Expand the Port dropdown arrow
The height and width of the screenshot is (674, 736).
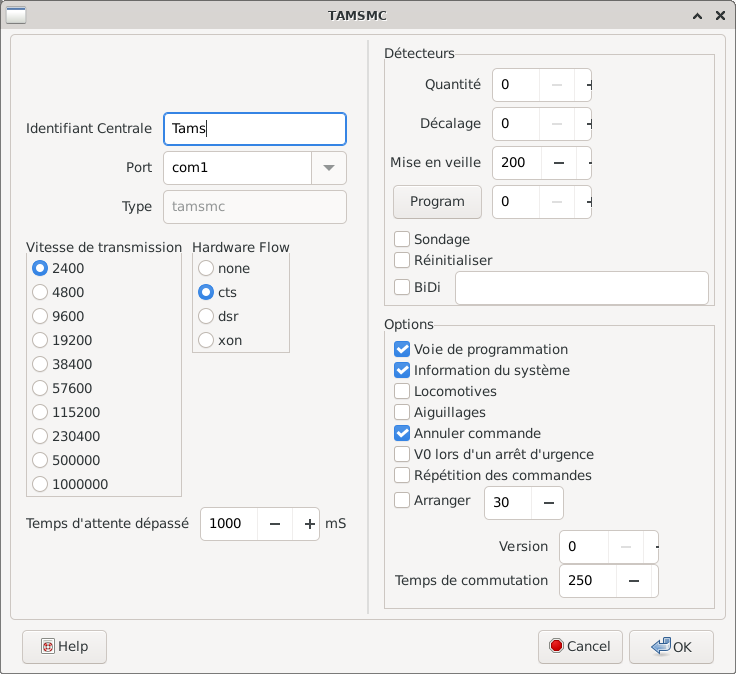(329, 168)
